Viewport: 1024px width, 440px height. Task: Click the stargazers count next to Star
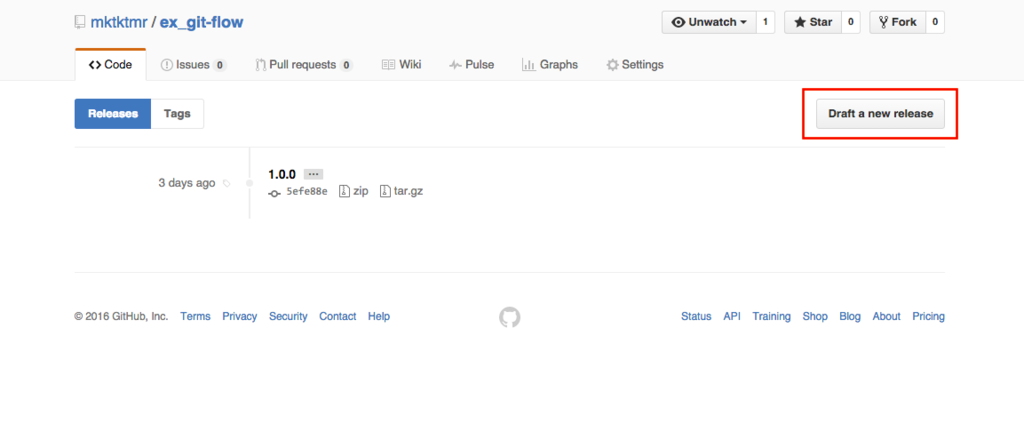(x=850, y=22)
